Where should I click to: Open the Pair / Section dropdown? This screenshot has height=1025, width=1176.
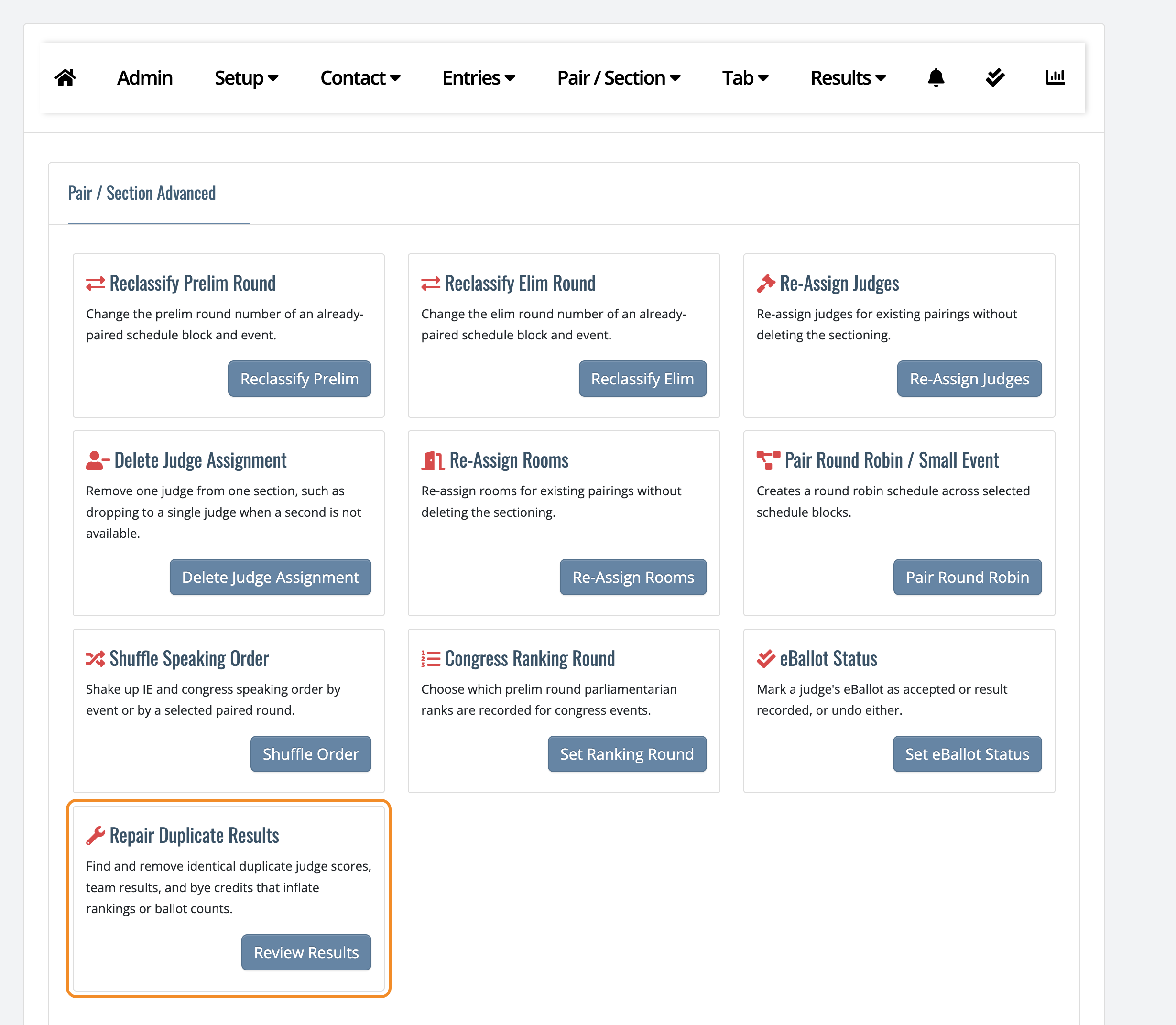tap(619, 78)
